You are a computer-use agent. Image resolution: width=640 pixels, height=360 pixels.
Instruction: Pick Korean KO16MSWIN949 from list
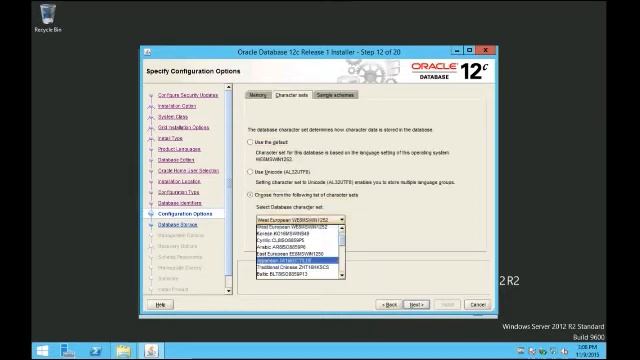(x=297, y=234)
